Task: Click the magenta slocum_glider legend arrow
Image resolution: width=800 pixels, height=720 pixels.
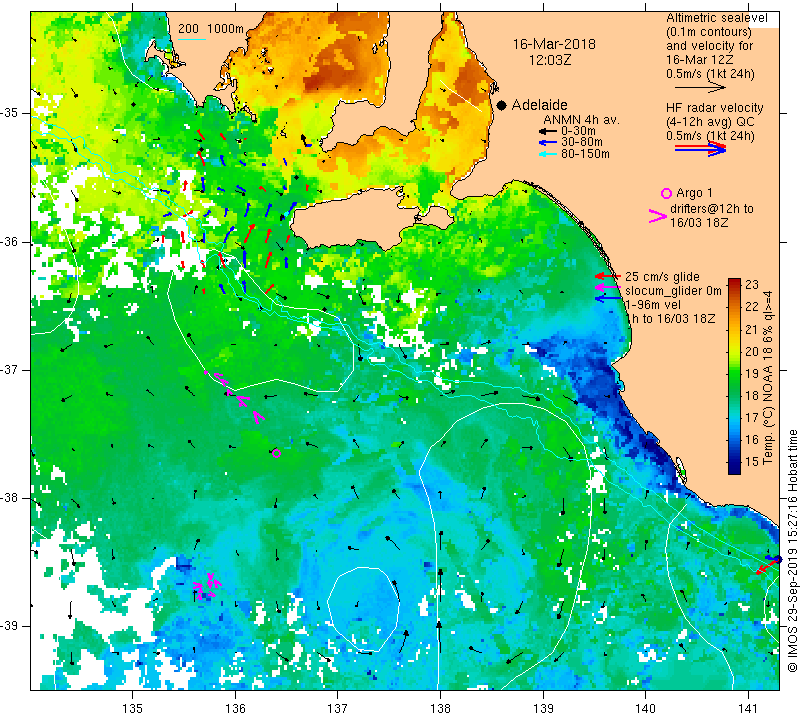Action: tap(607, 287)
